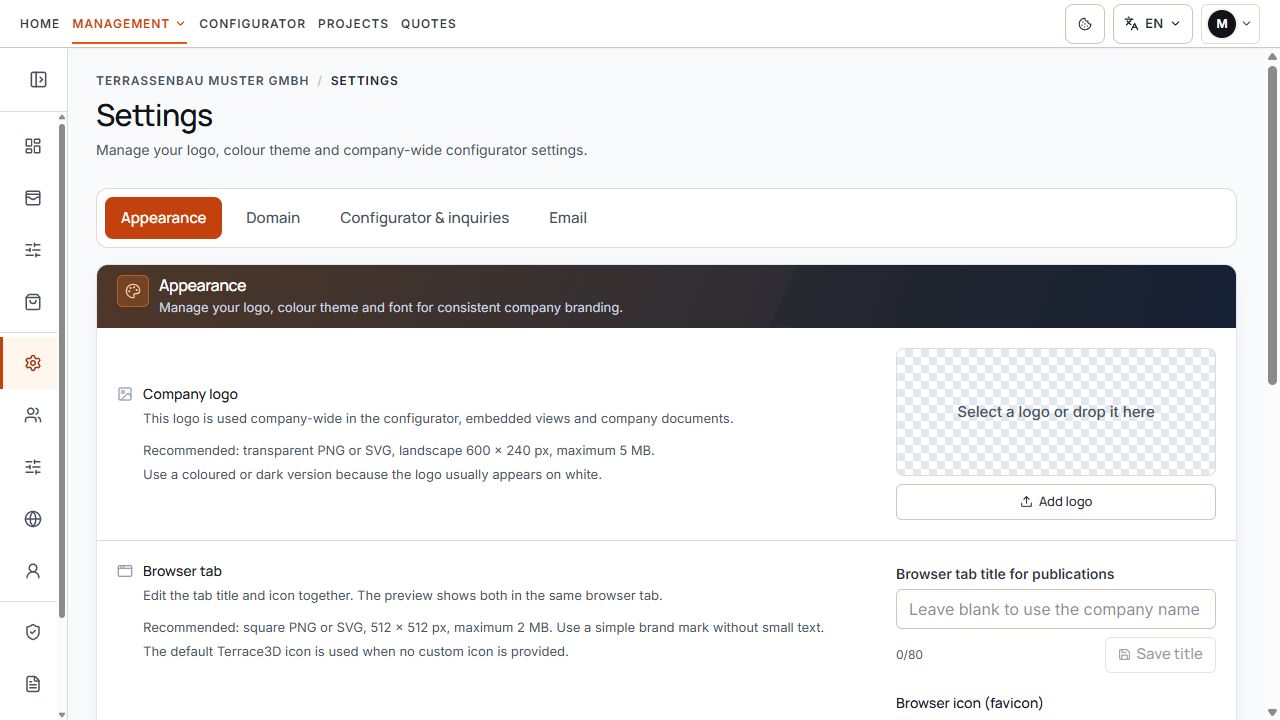This screenshot has width=1280, height=720.
Task: Select the sliders icon above the shopping bag
Action: click(33, 250)
